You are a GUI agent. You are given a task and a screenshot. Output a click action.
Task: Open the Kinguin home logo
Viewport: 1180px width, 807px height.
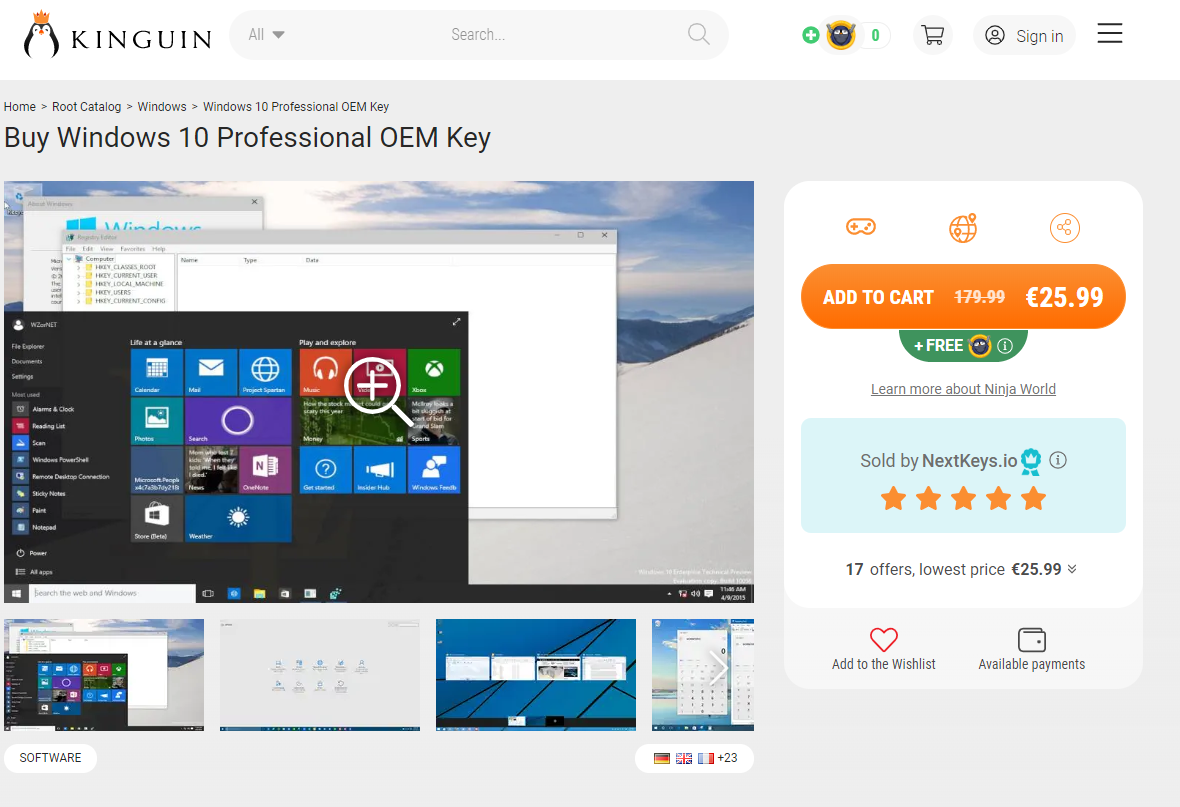pos(117,35)
